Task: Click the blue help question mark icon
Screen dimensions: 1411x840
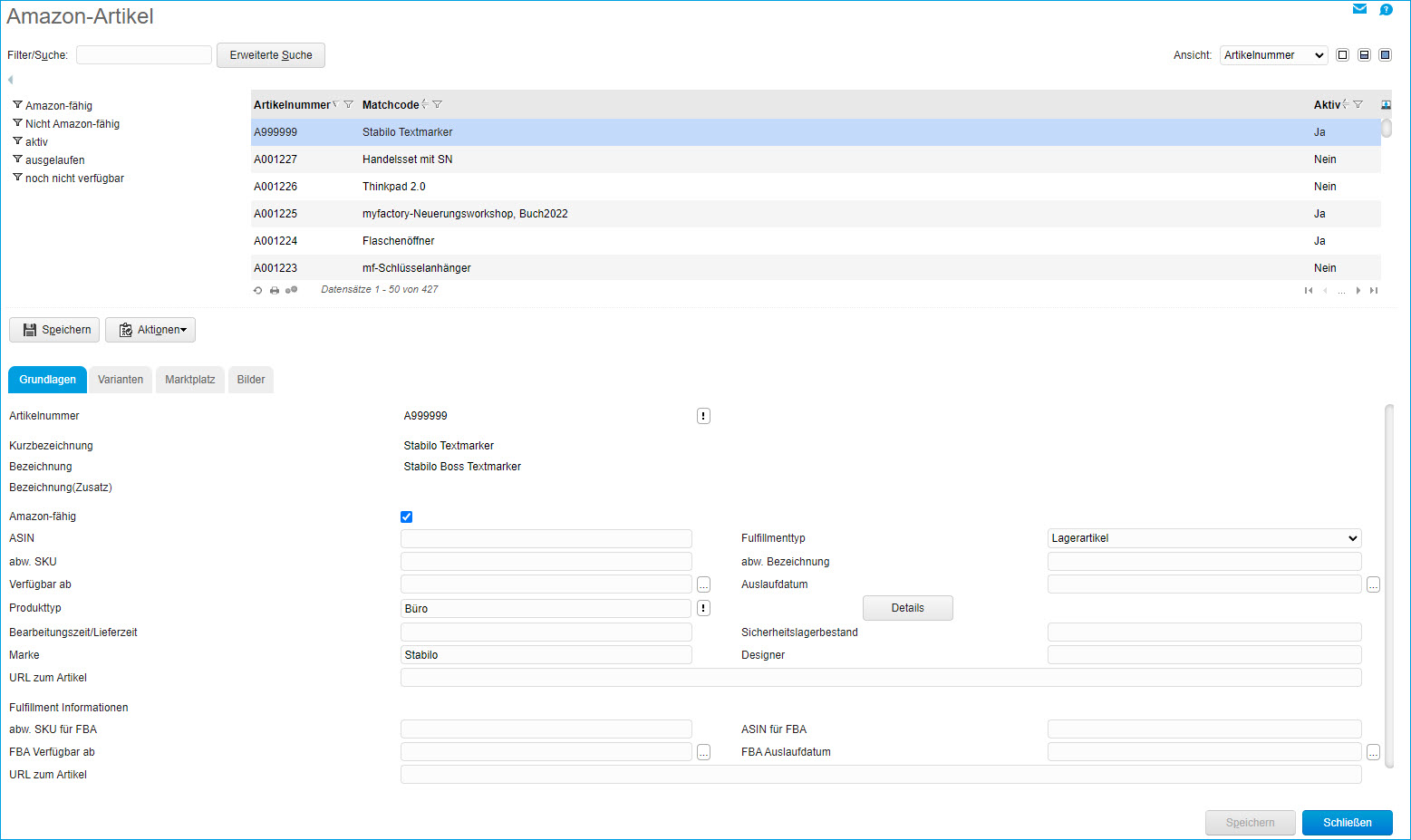Action: [1385, 9]
